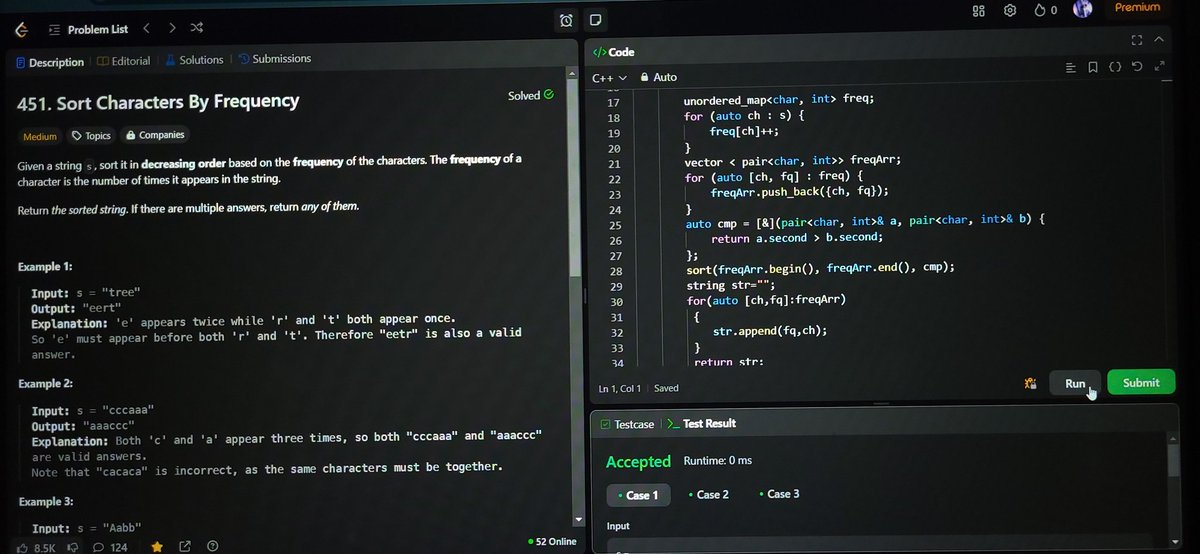Show the Companies tag

[x=155, y=135]
